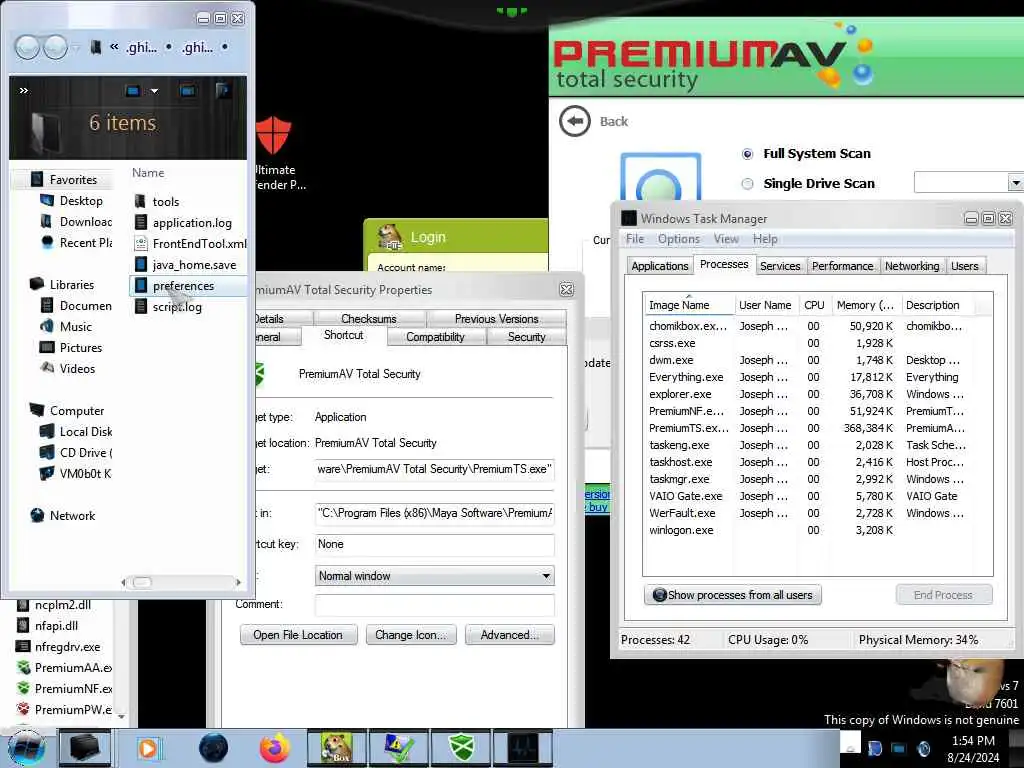Switch to Users tab in Task Manager
Viewport: 1024px width, 768px height.
[x=965, y=266]
